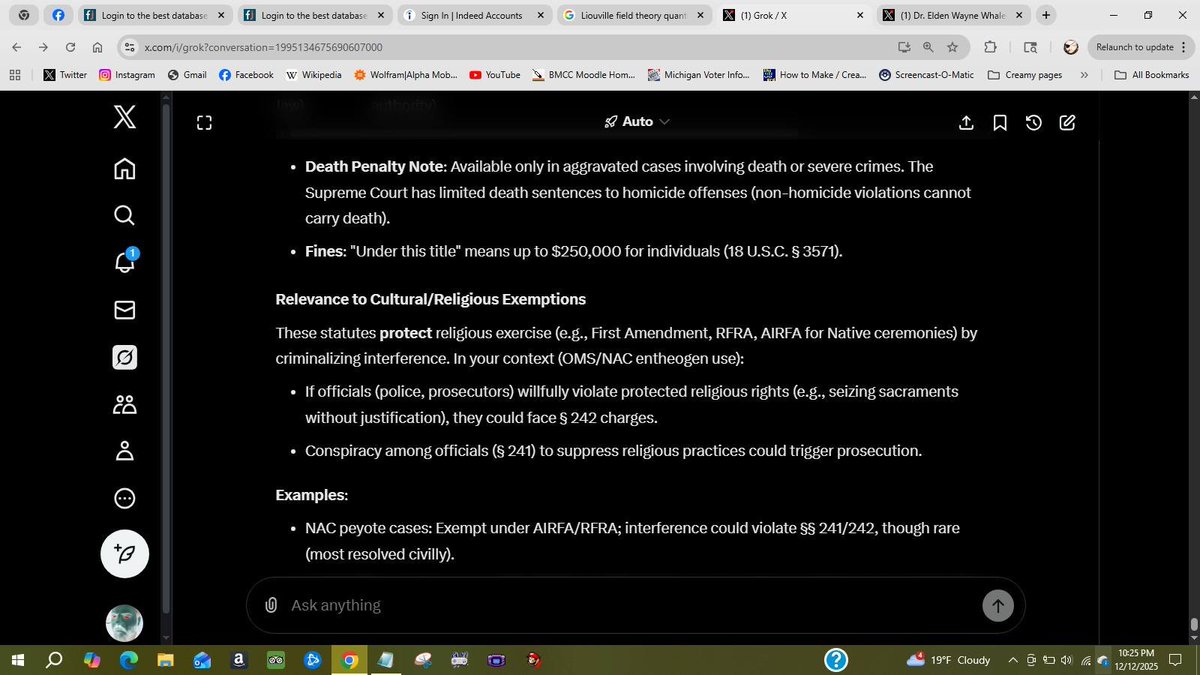Open Chrome apps grid icon
Viewport: 1200px width, 675px height.
tap(15, 75)
